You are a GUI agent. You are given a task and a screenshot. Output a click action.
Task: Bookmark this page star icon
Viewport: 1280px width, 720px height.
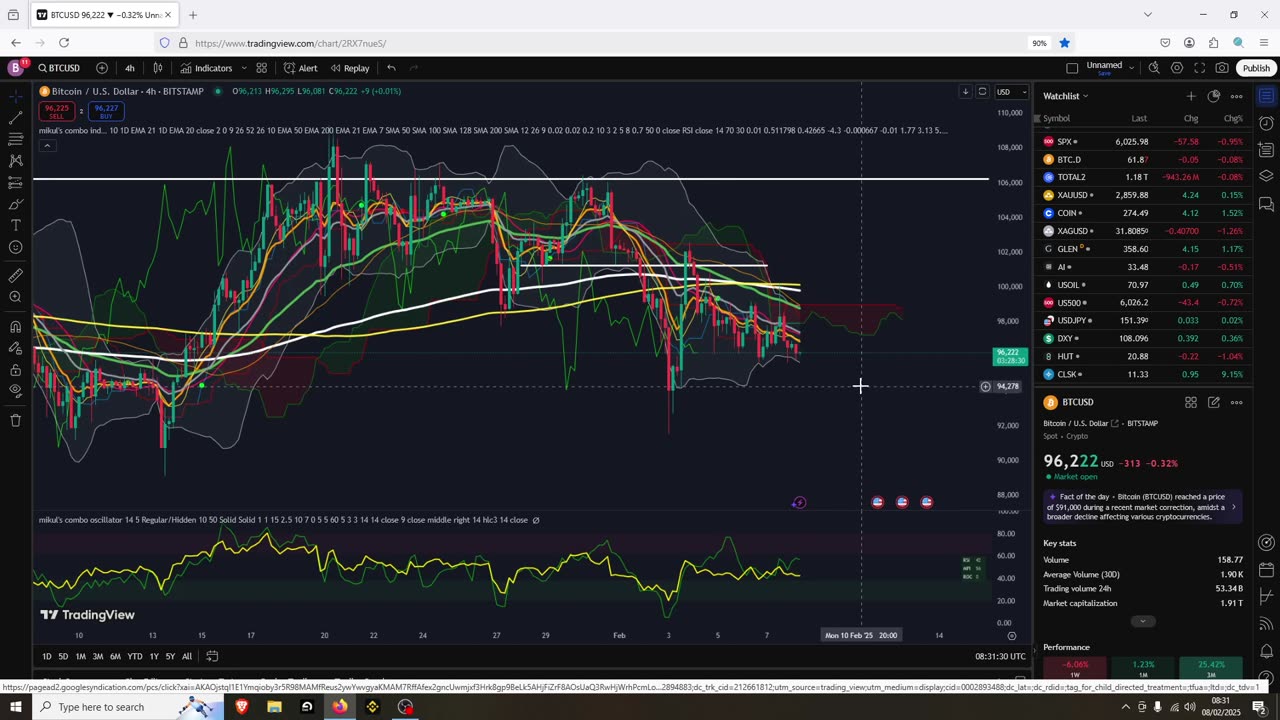click(x=1065, y=43)
